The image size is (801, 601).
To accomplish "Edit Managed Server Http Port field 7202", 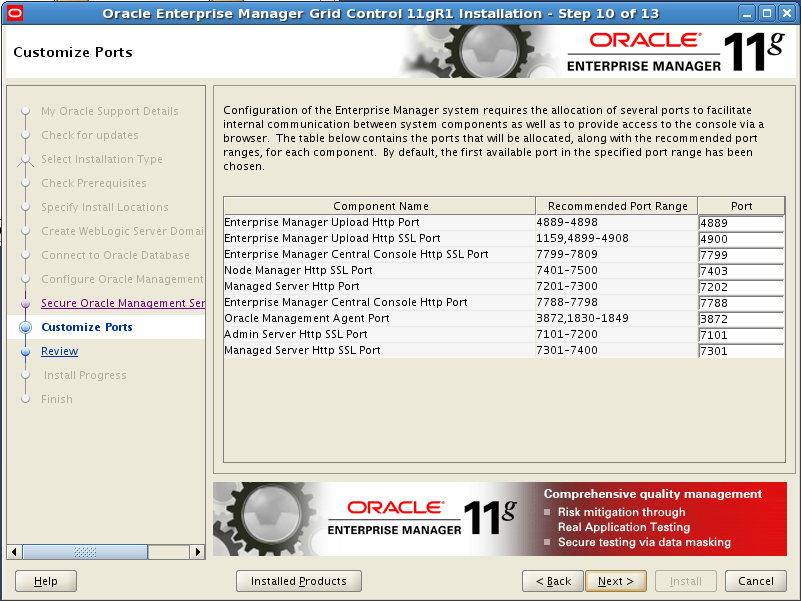I will (x=741, y=287).
